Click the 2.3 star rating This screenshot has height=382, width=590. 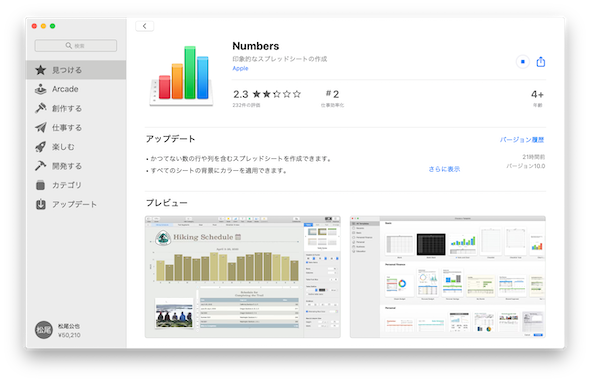tap(267, 94)
